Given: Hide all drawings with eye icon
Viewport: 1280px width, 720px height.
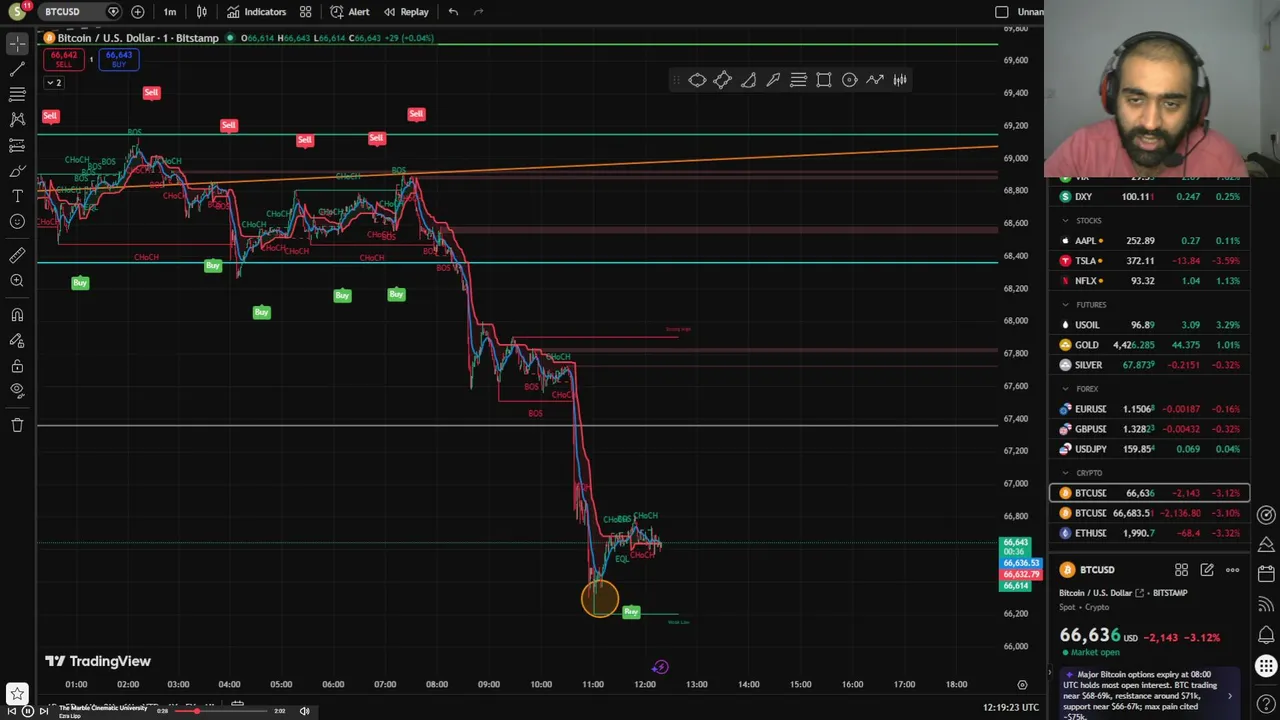Looking at the screenshot, I should (x=17, y=391).
